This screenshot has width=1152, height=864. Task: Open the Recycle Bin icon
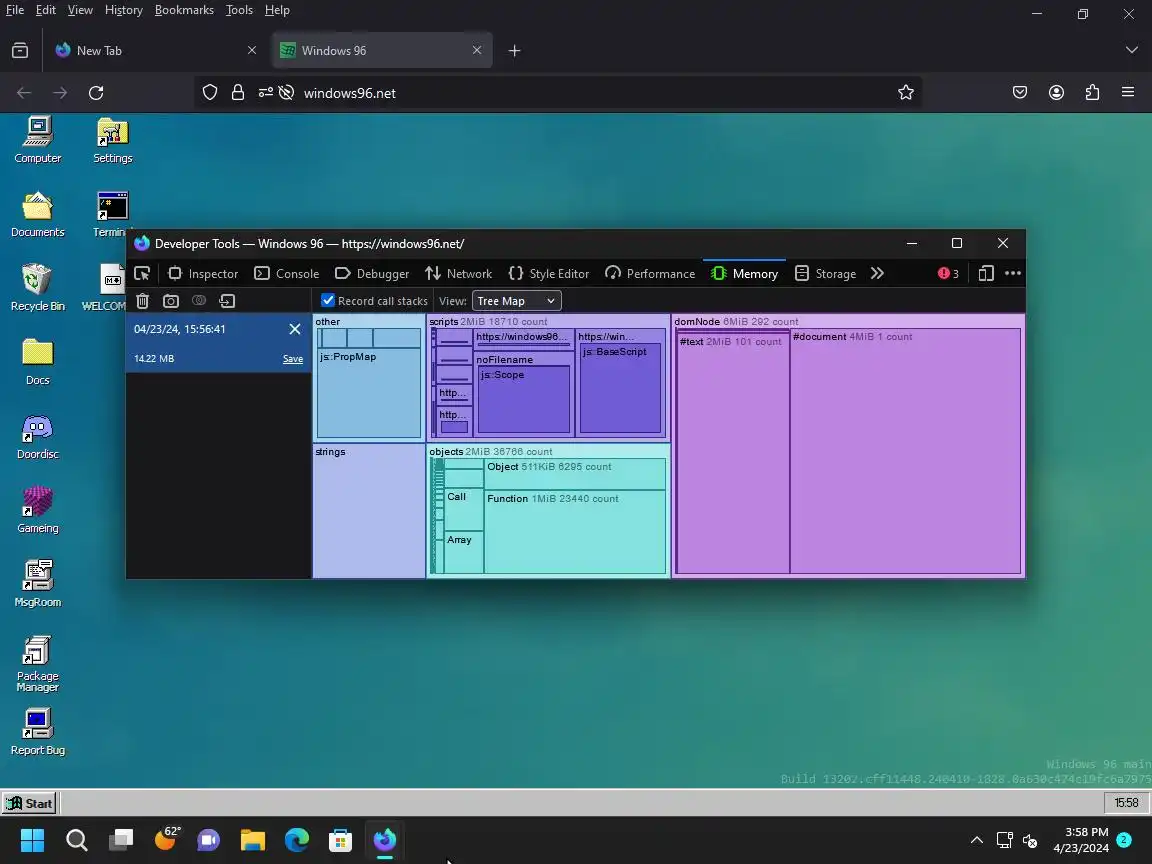[x=37, y=288]
